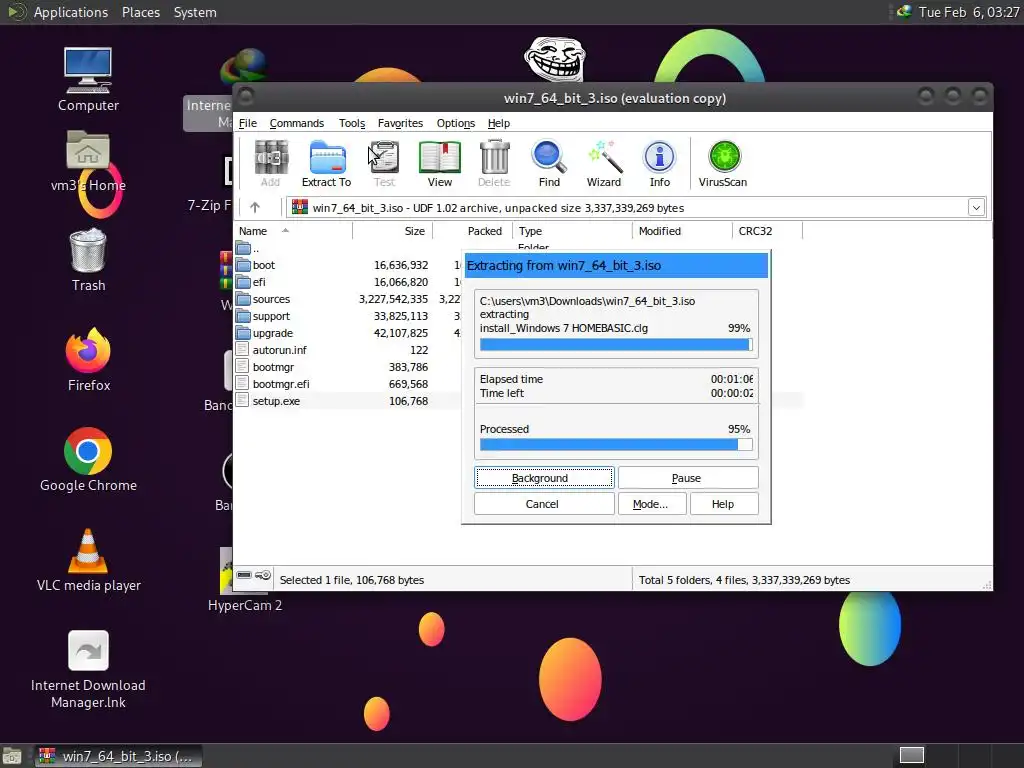Open the Trash desktop icon
Image resolution: width=1024 pixels, height=768 pixels.
(88, 260)
